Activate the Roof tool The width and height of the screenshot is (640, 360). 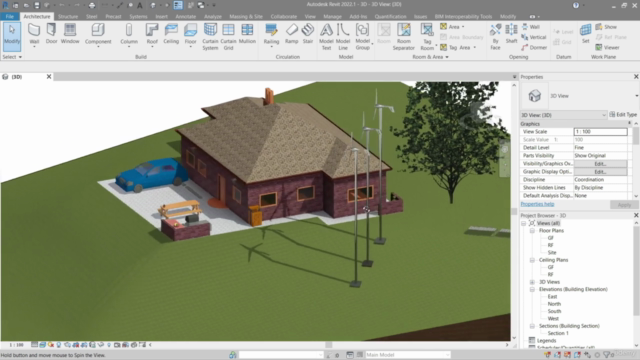click(152, 35)
